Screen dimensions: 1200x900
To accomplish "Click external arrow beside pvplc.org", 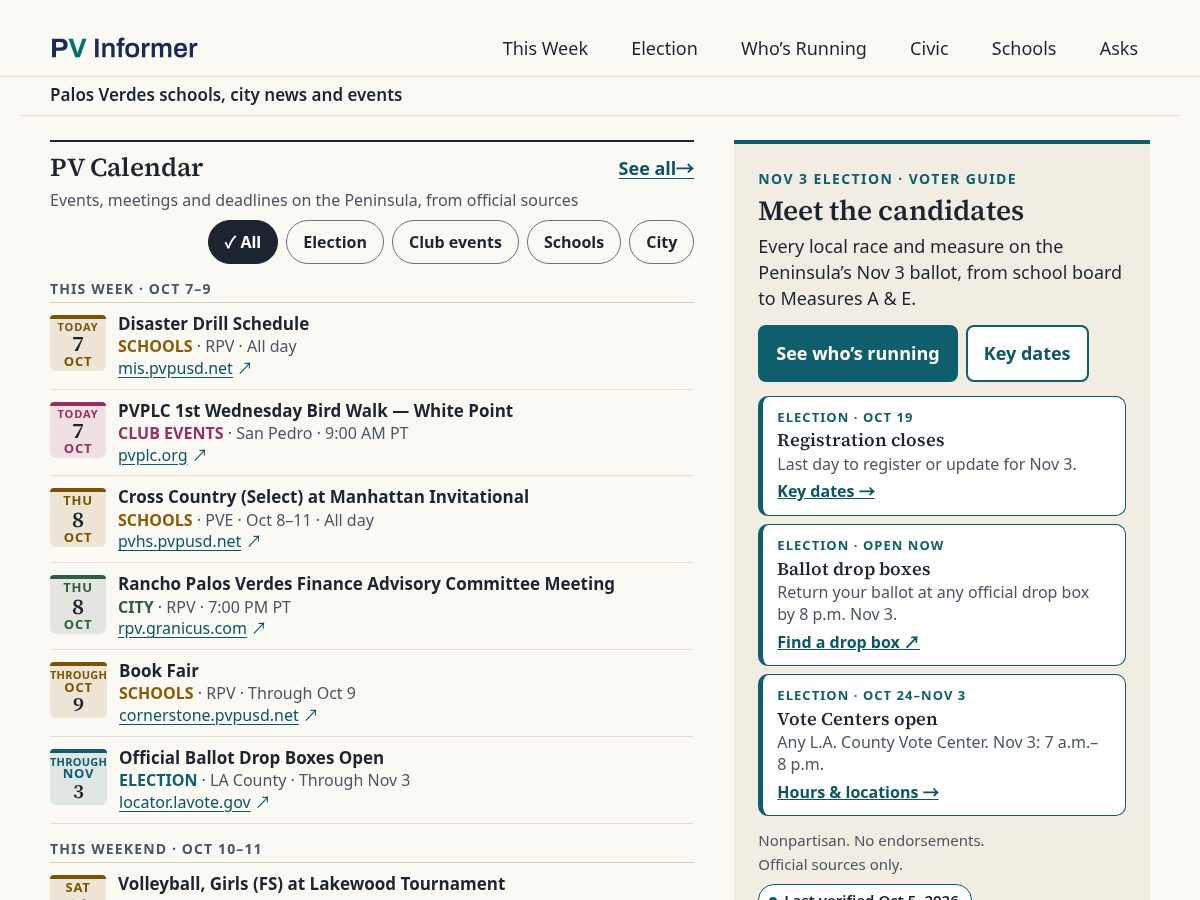I will click(x=200, y=455).
